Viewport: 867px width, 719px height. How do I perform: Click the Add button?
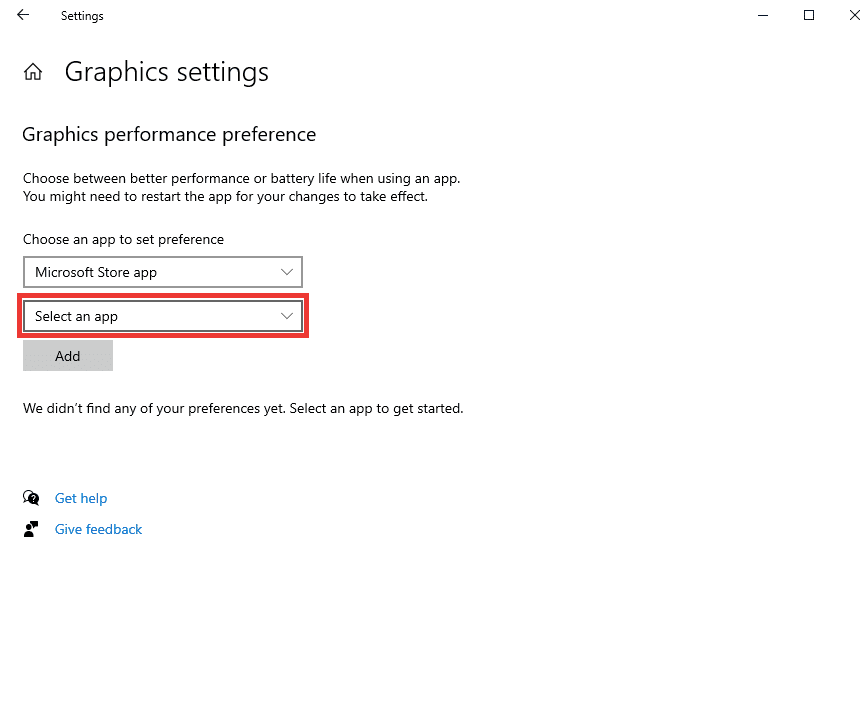point(68,356)
